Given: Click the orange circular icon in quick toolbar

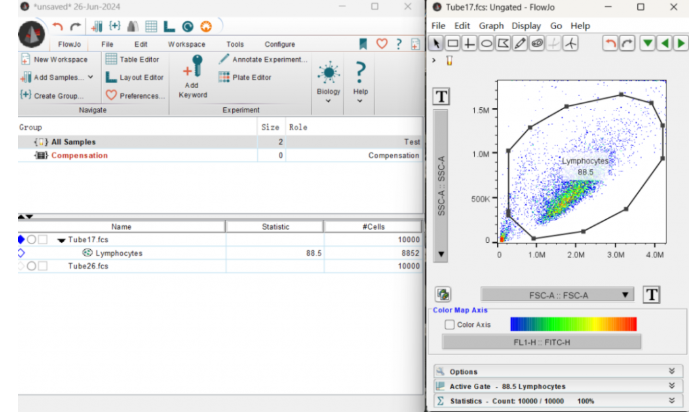Looking at the screenshot, I should click(x=206, y=27).
